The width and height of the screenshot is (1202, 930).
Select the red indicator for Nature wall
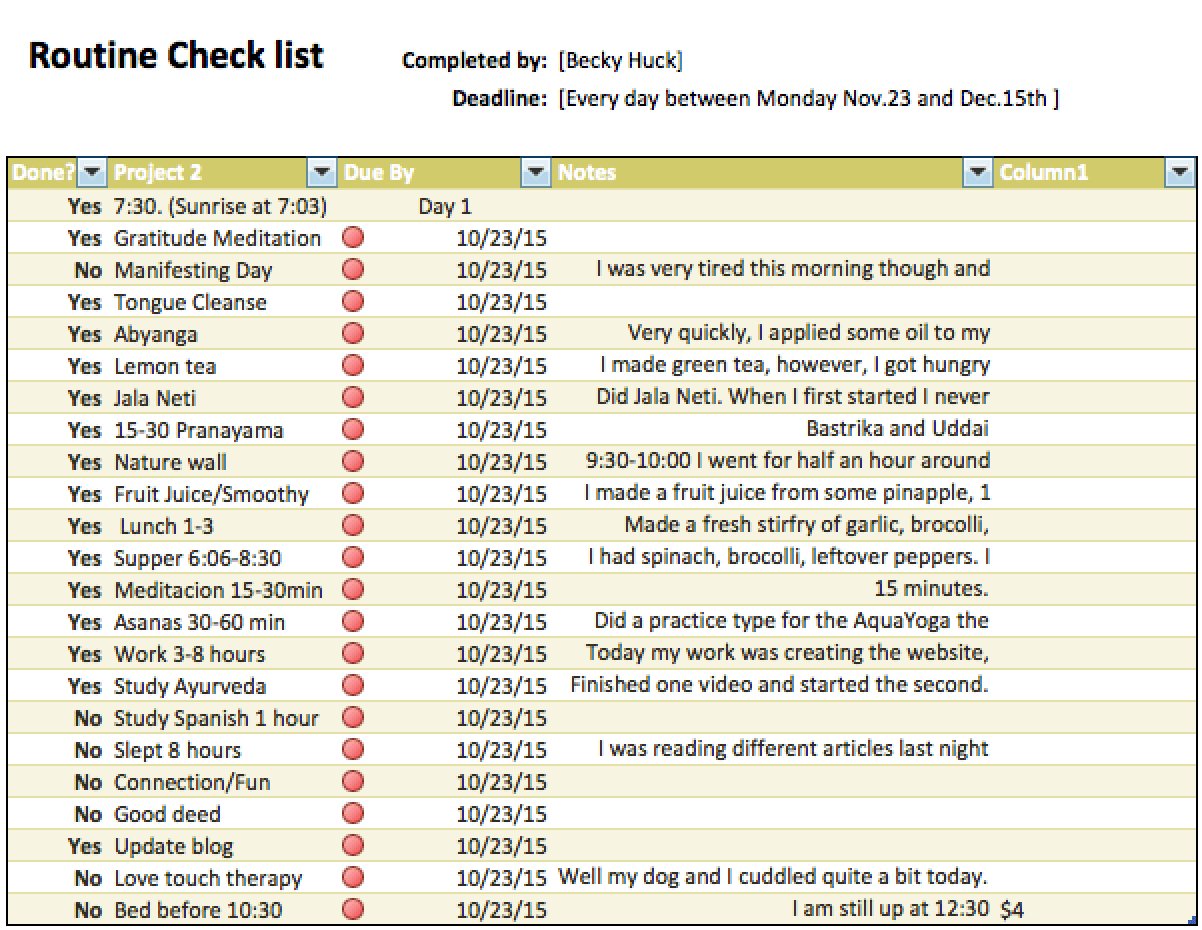pyautogui.click(x=351, y=462)
